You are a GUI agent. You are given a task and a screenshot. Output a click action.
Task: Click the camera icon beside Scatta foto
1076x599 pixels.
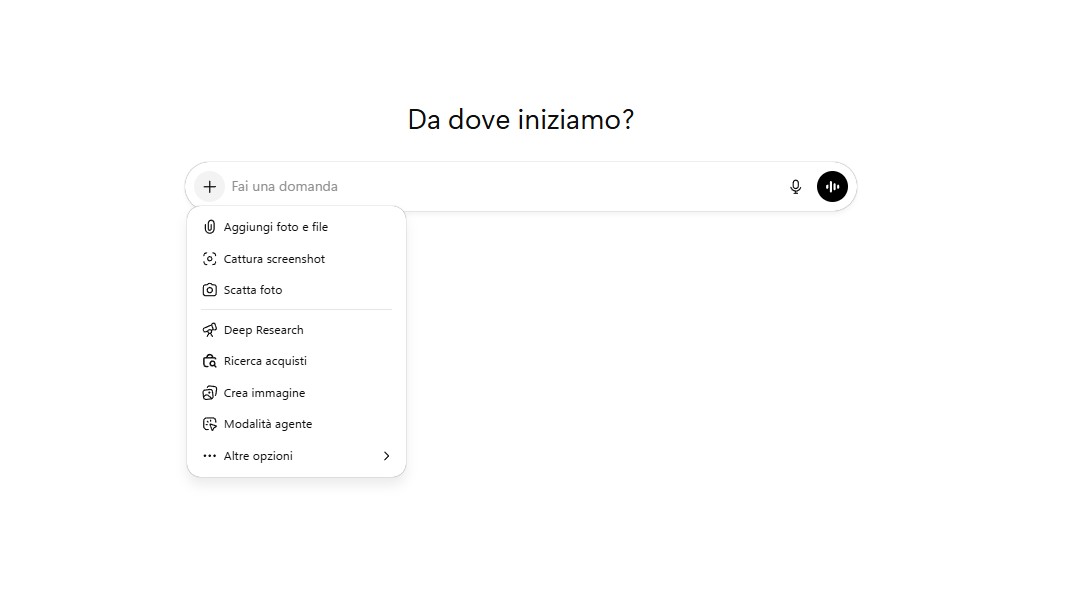click(x=209, y=290)
